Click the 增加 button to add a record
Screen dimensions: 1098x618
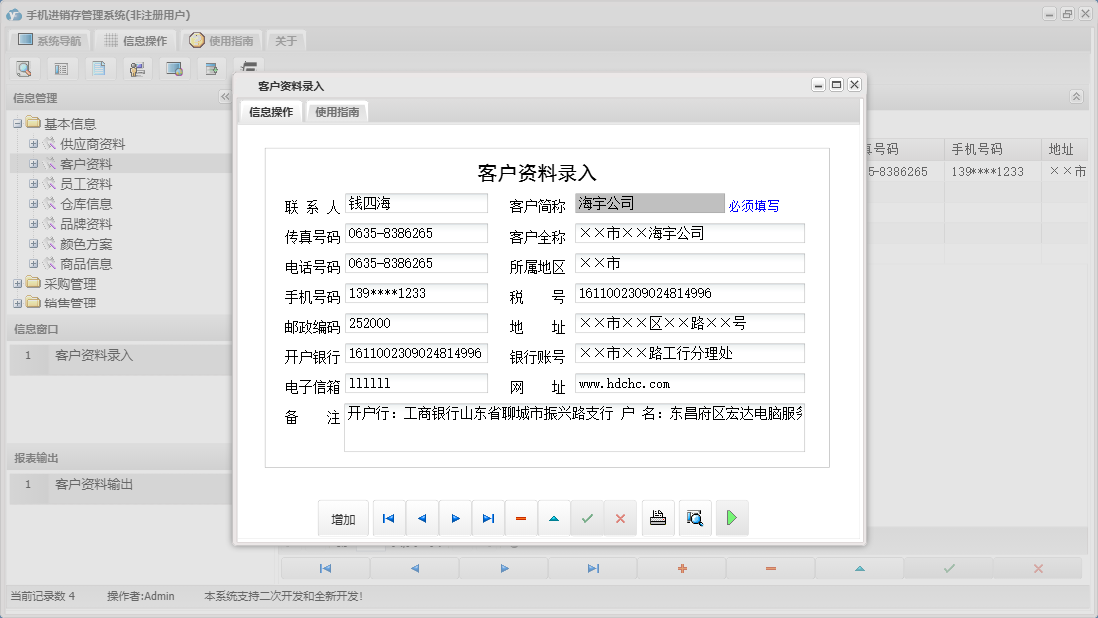click(343, 518)
